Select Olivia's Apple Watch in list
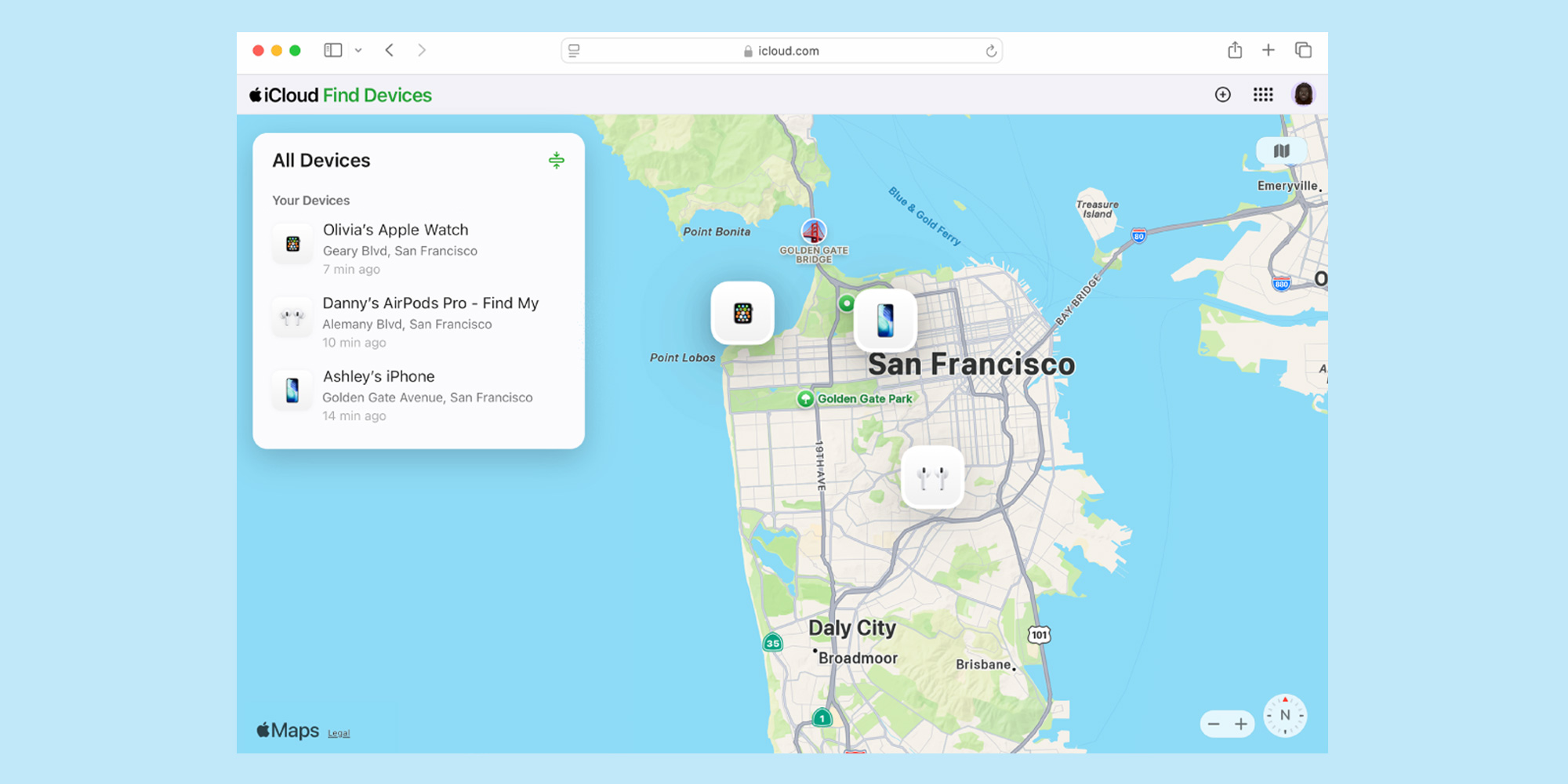Screen dimensions: 1568x784 point(419,249)
